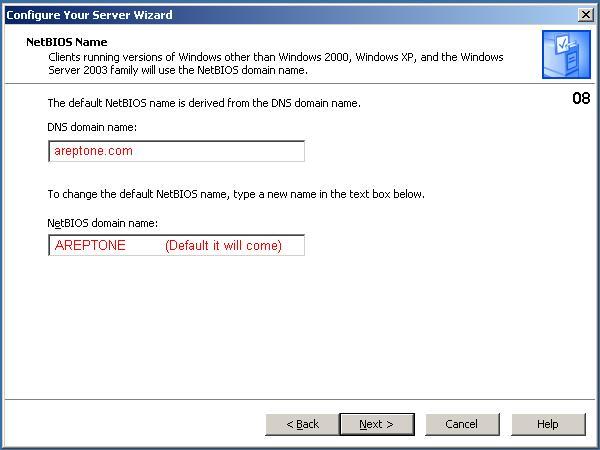Click the bold NetBIOS Name heading
600x450 pixels.
pyautogui.click(x=67, y=42)
